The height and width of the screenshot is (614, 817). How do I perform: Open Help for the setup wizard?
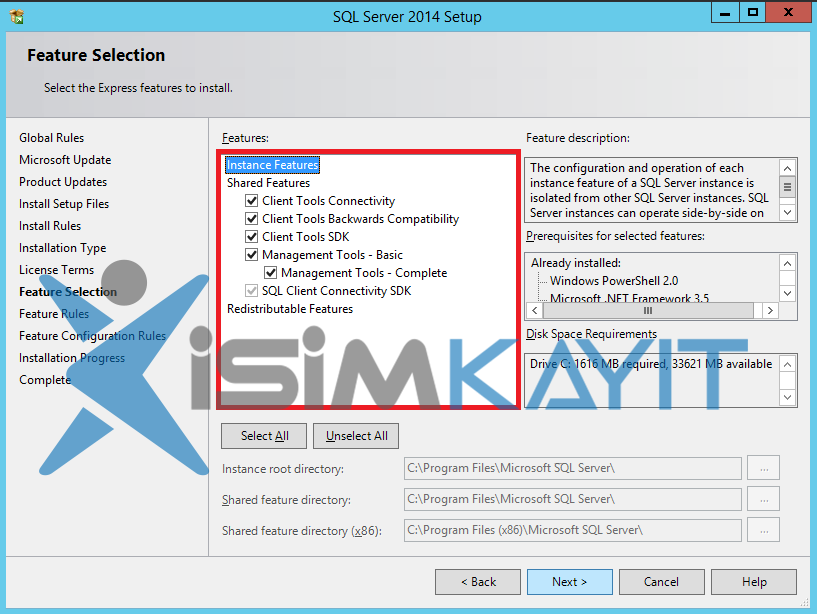(753, 582)
